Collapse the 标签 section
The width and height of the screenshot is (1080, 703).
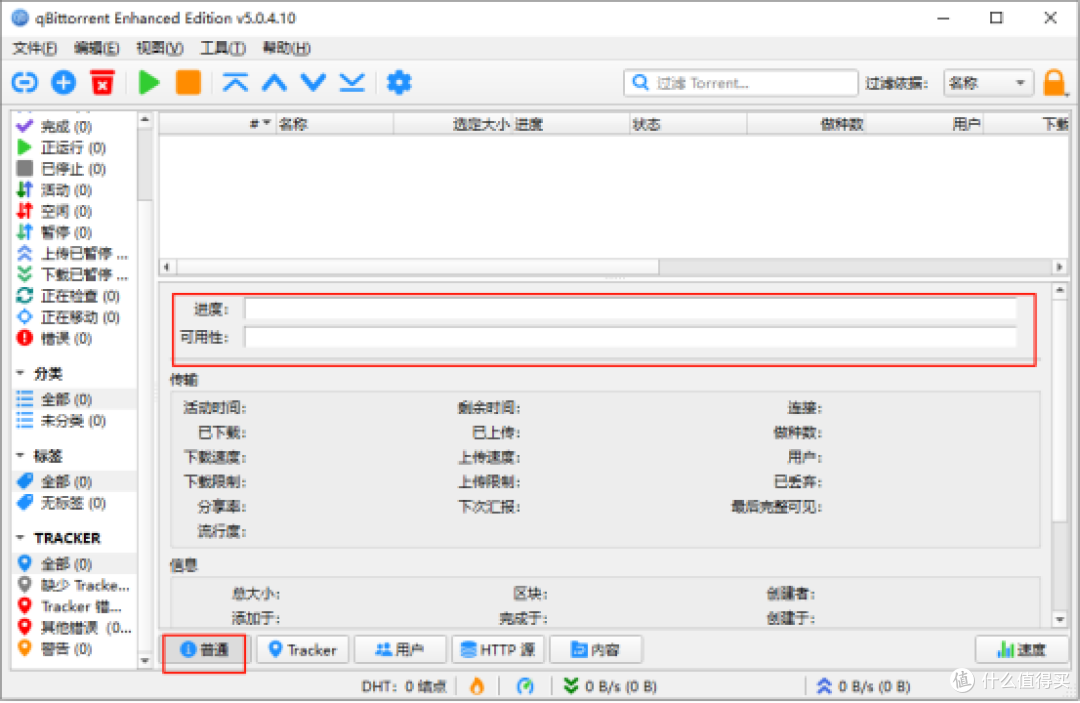pos(21,456)
